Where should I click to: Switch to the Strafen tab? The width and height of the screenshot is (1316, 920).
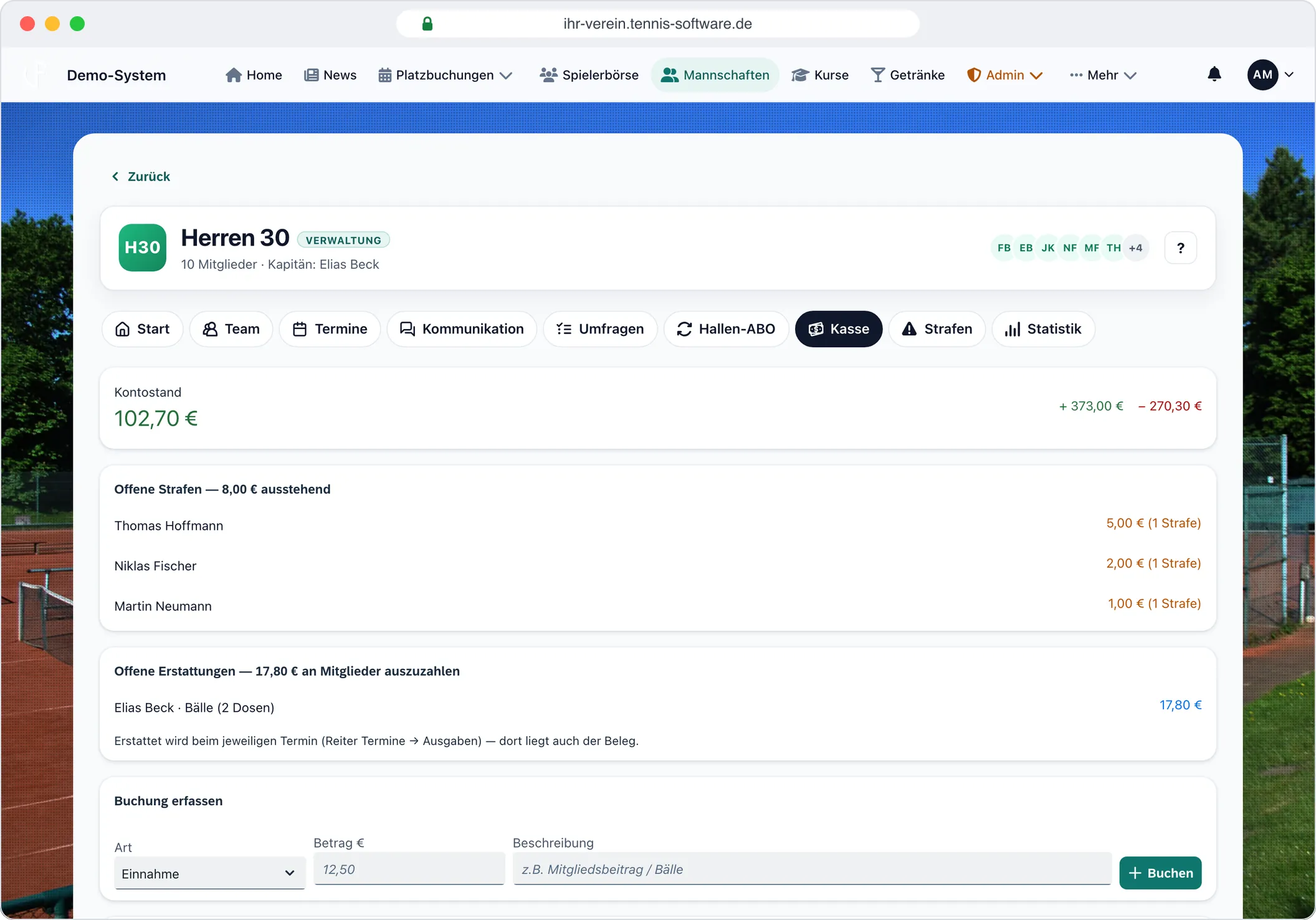937,329
